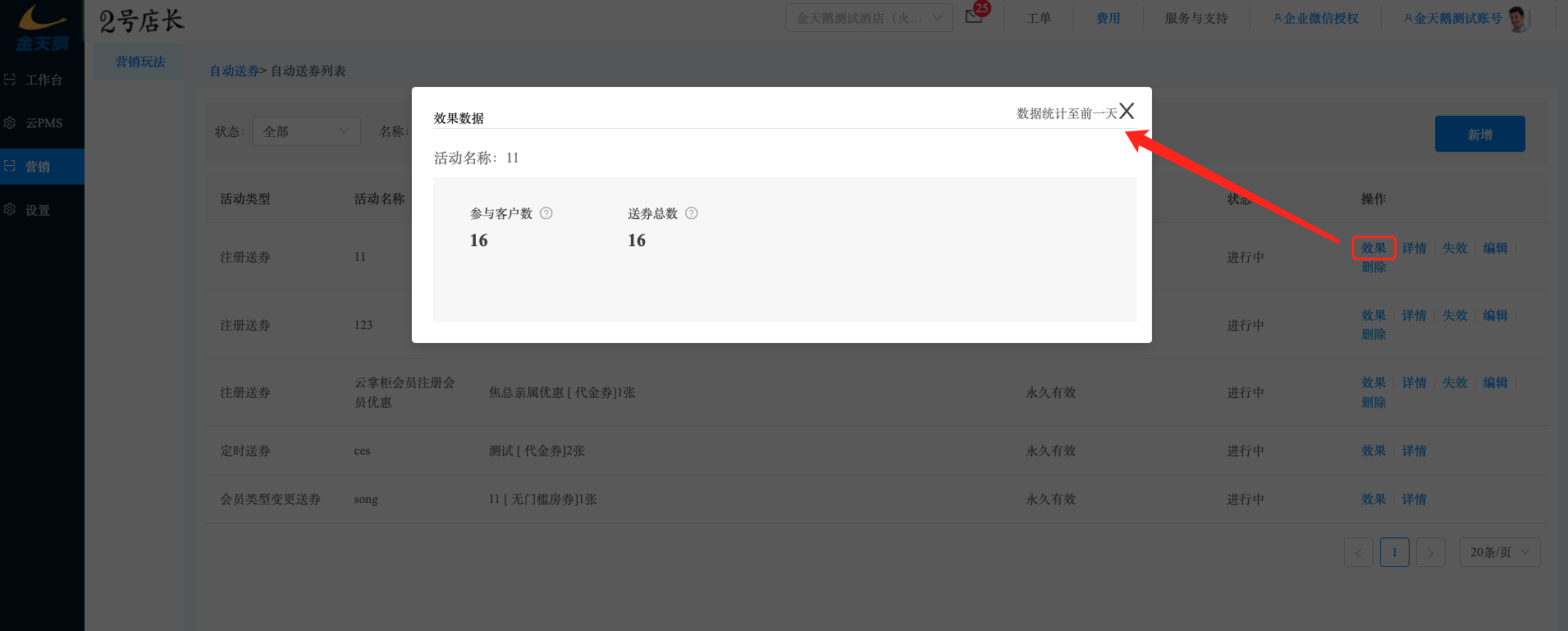The width and height of the screenshot is (1568, 631).
Task: Click the 2号店长 title in header
Action: click(141, 21)
